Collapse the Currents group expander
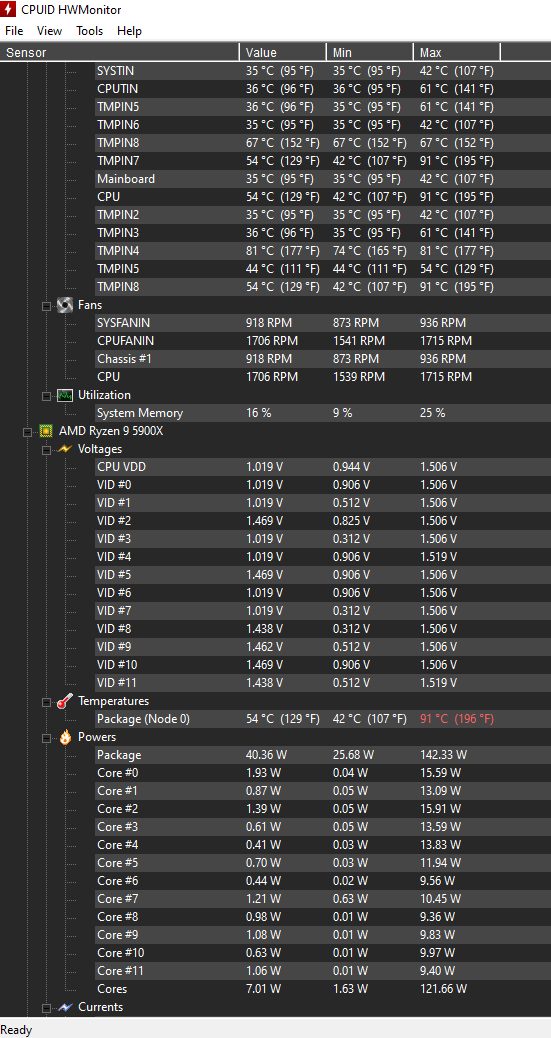This screenshot has height=1038, width=551. 46,1008
